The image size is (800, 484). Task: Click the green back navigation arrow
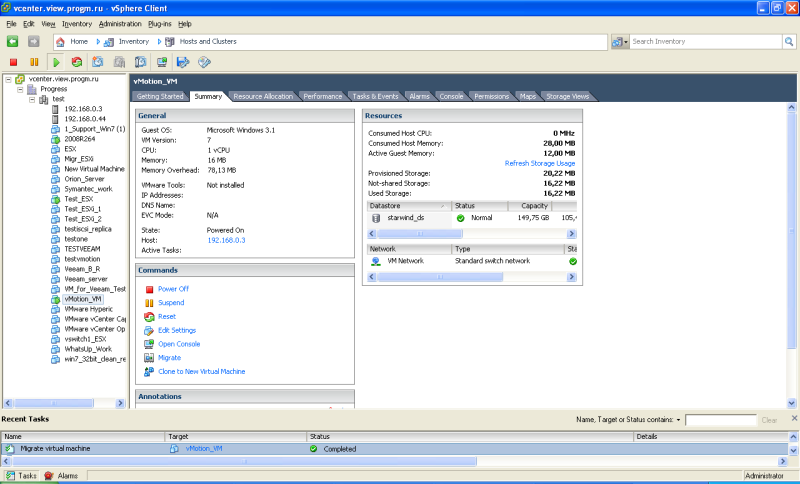click(x=13, y=41)
